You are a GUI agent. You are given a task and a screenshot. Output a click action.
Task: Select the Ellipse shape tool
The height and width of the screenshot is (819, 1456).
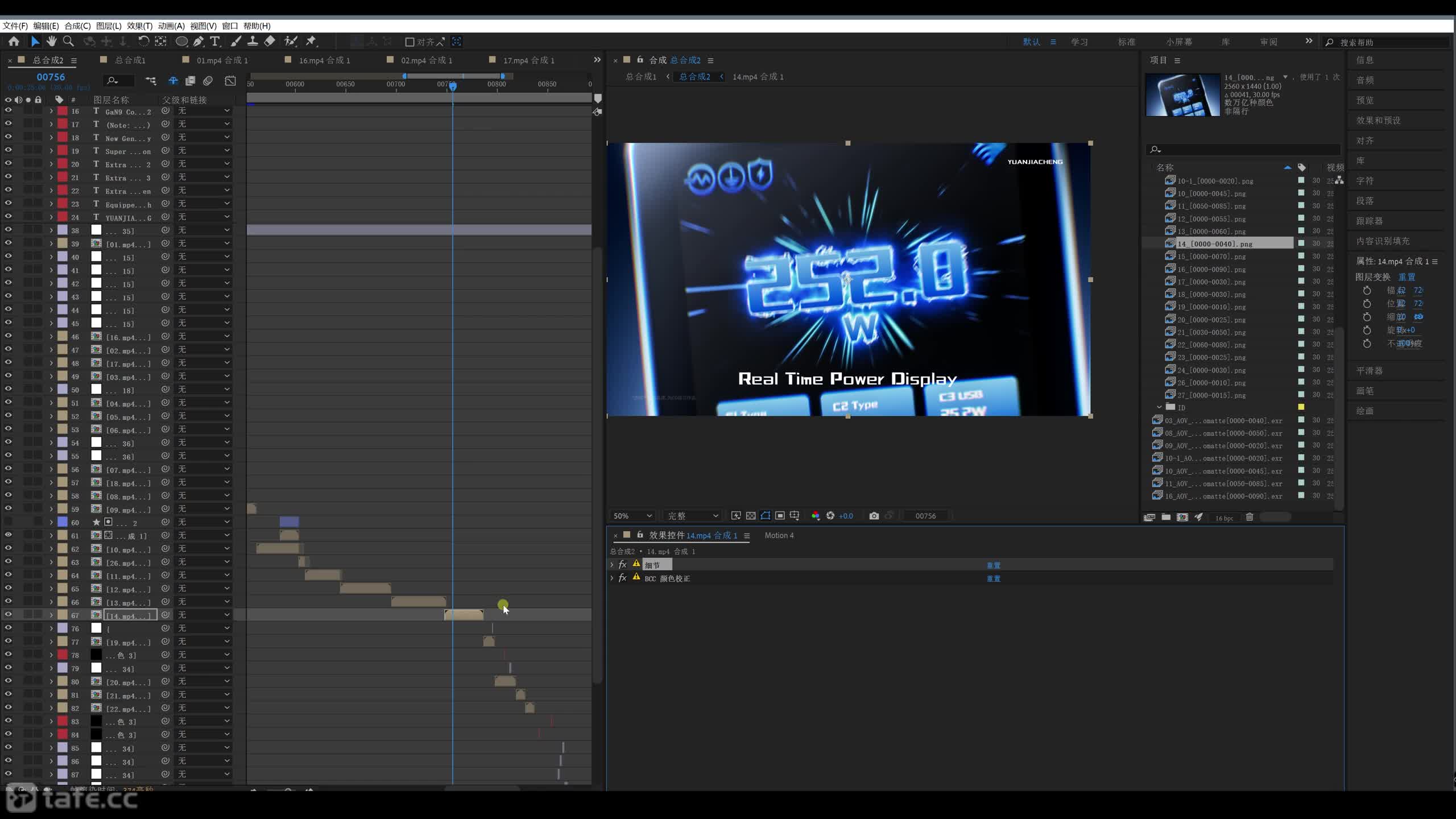tap(181, 42)
